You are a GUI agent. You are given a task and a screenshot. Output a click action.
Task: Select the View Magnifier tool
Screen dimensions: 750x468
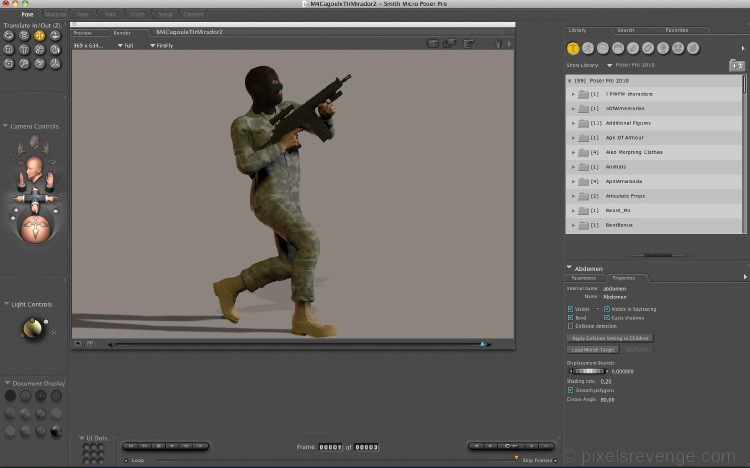click(x=24, y=63)
